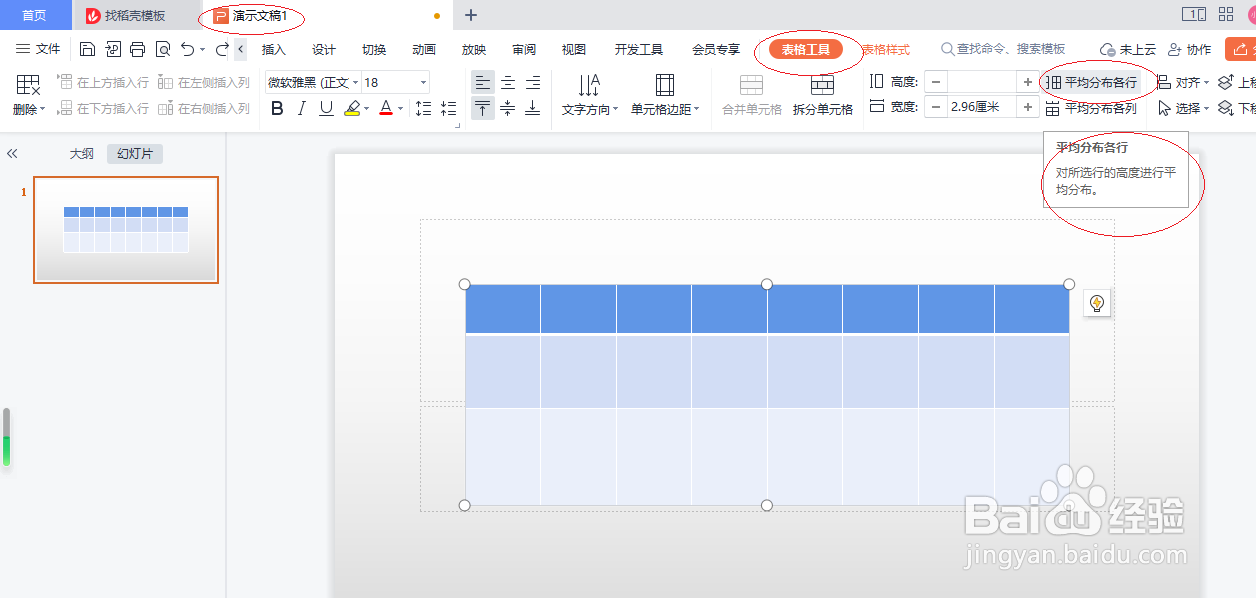Image resolution: width=1256 pixels, height=598 pixels.
Task: Switch to the 动画 ribbon tab
Action: click(x=424, y=49)
